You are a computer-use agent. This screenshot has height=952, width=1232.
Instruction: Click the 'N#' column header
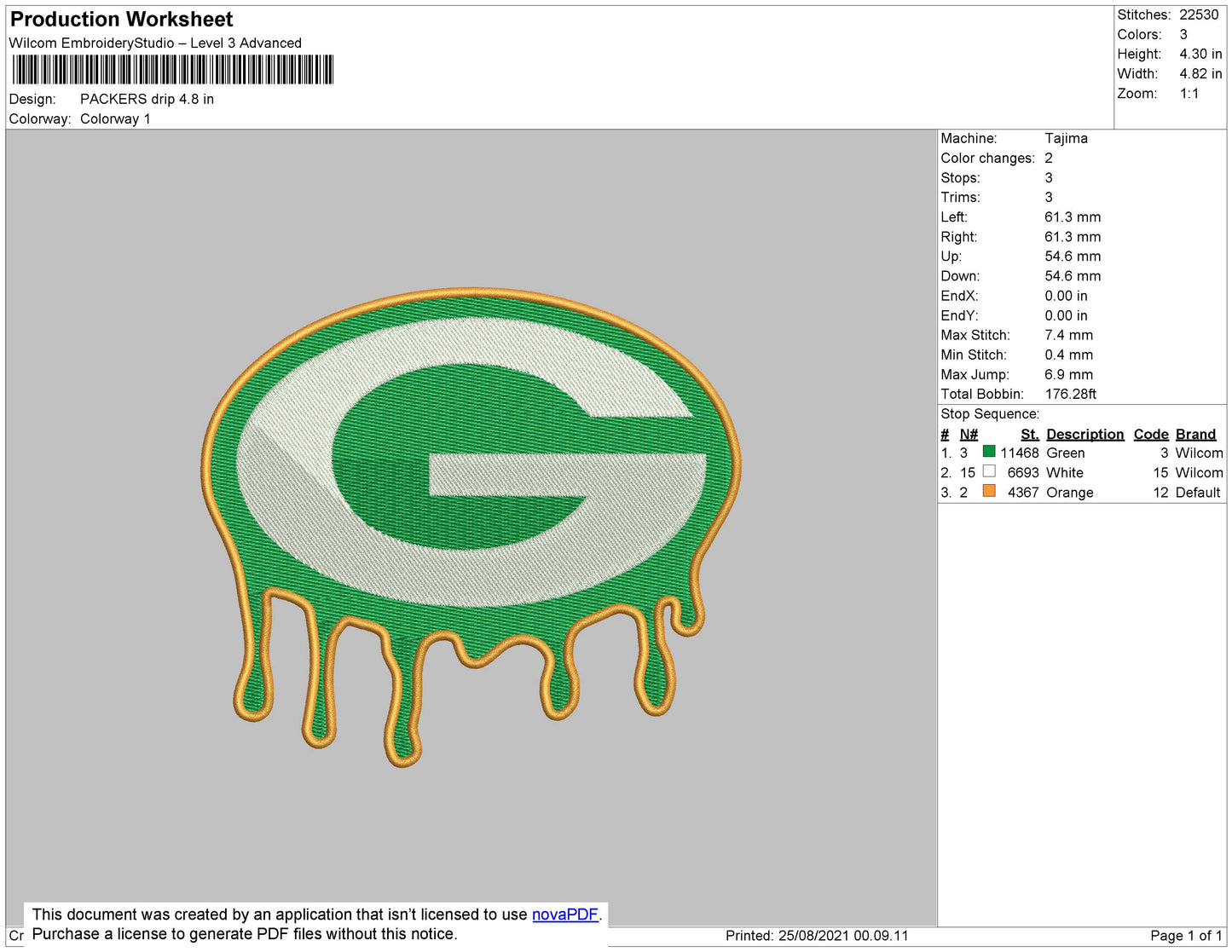coord(969,435)
